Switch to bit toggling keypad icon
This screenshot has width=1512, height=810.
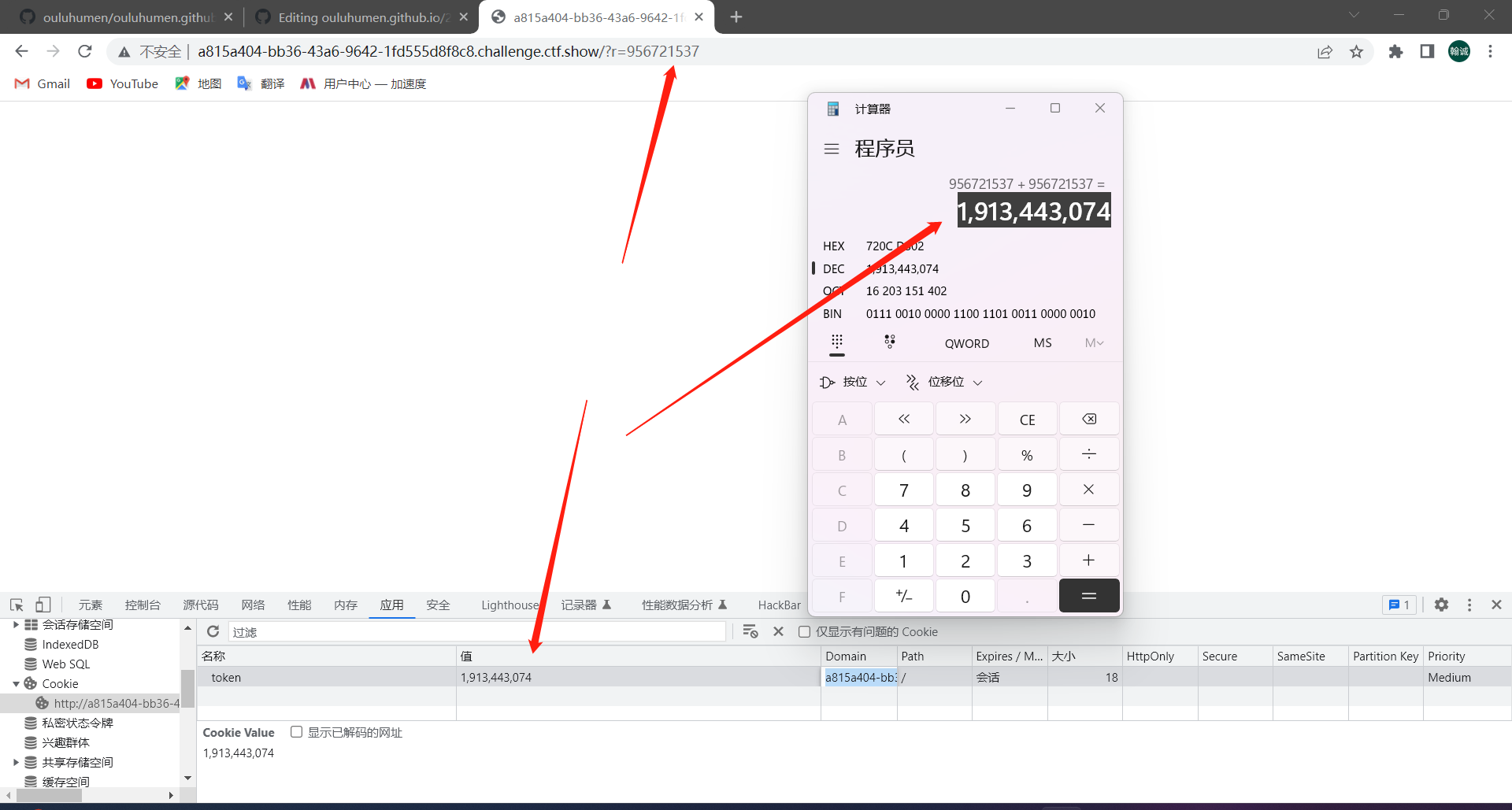pyautogui.click(x=889, y=342)
